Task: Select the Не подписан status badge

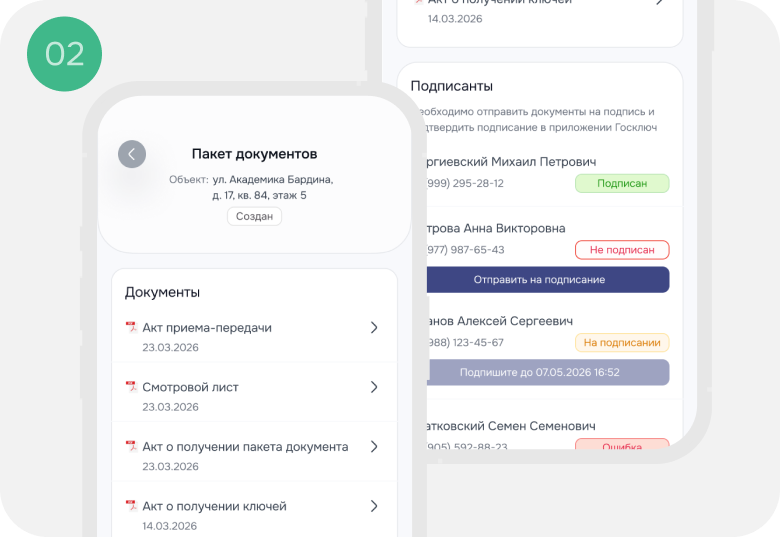Action: point(622,250)
